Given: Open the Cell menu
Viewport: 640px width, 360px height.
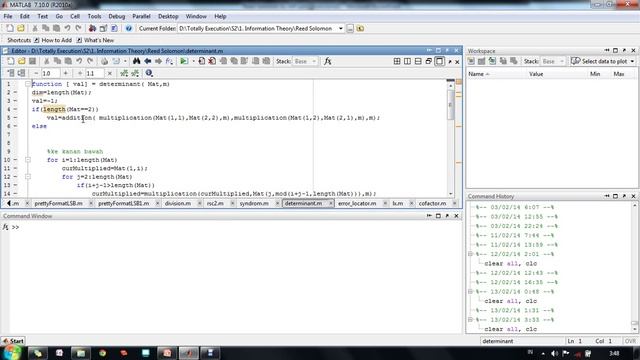Looking at the screenshot, I should point(75,16).
